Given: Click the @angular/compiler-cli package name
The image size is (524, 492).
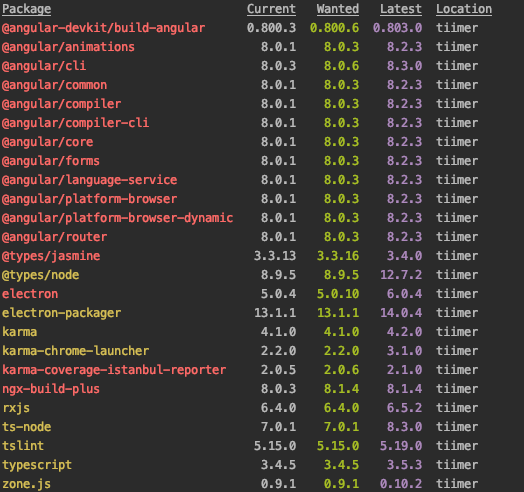Looking at the screenshot, I should 75,123.
